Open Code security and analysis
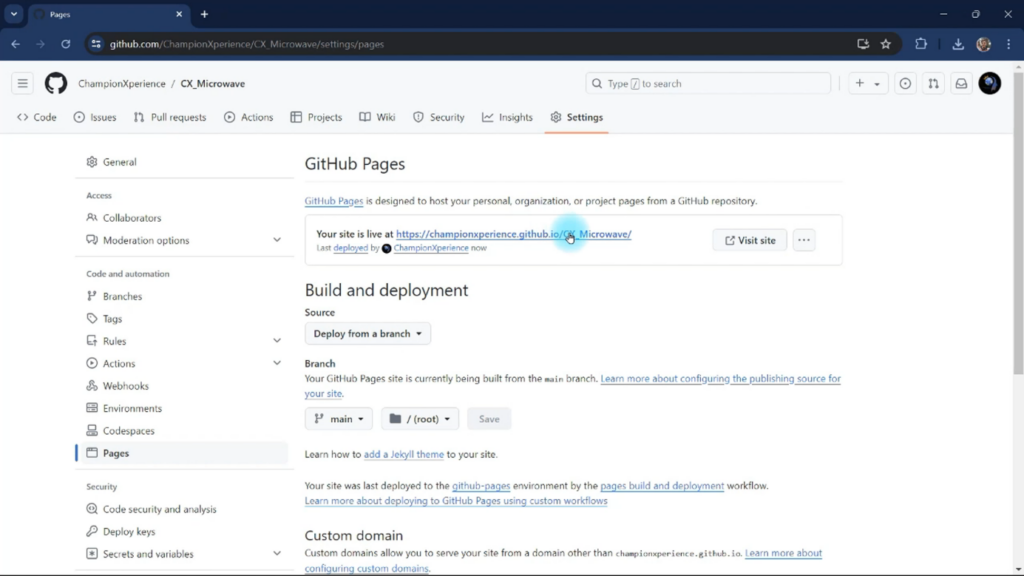The width and height of the screenshot is (1024, 576). click(159, 509)
